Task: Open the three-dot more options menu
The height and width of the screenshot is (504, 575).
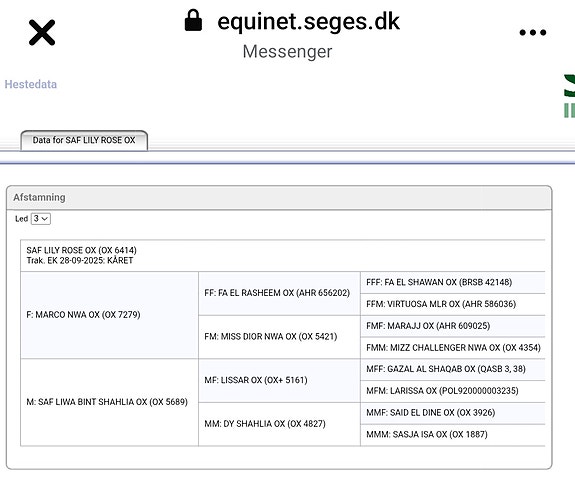Action: pos(533,33)
